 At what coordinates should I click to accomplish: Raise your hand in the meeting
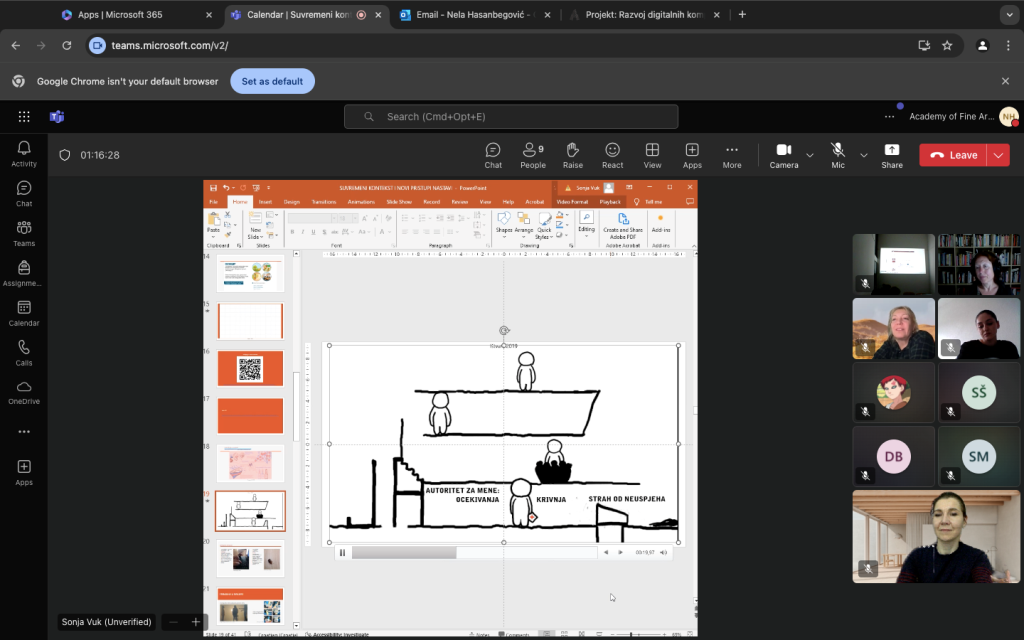coord(573,155)
